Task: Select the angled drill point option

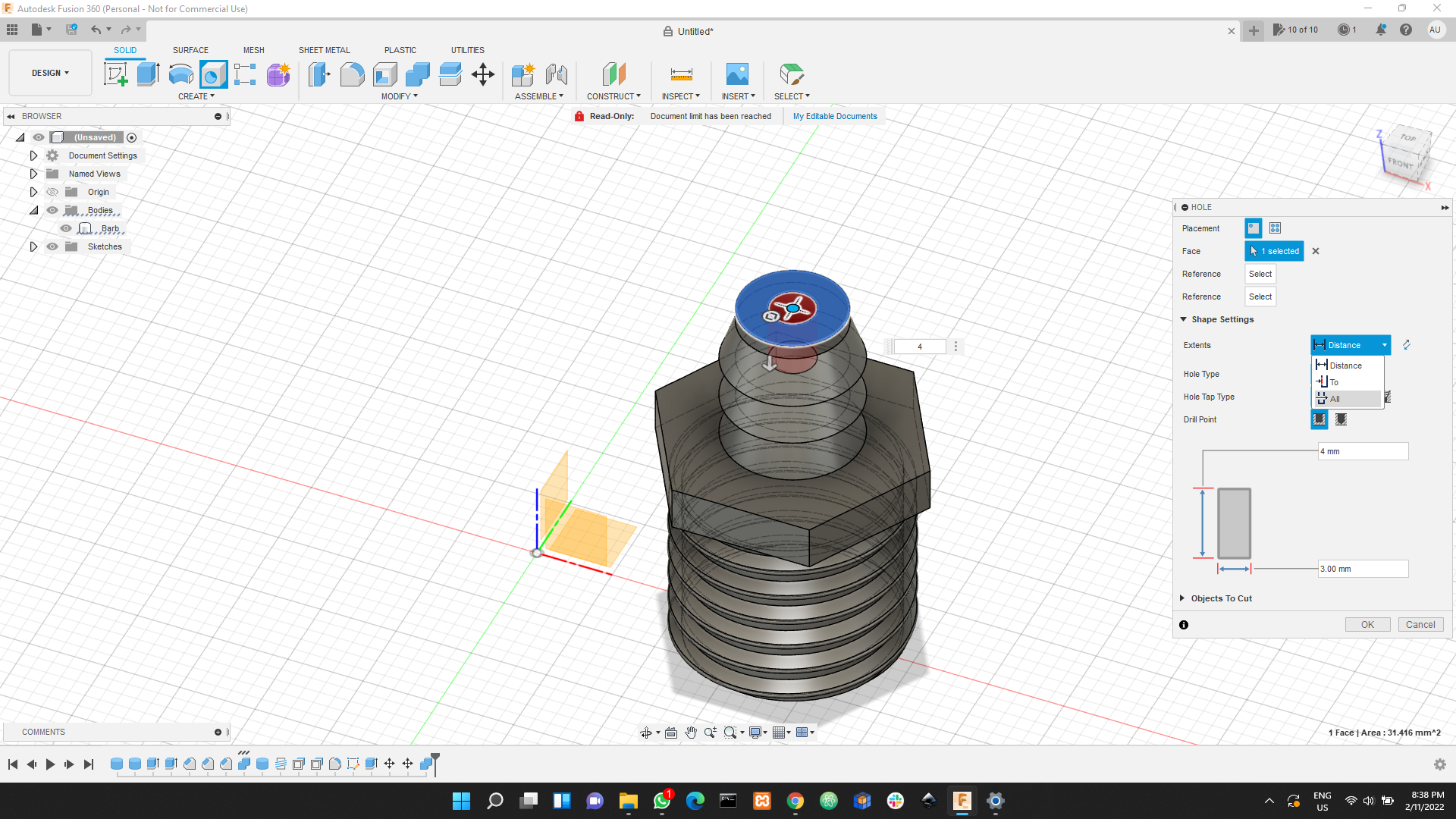Action: tap(1341, 419)
